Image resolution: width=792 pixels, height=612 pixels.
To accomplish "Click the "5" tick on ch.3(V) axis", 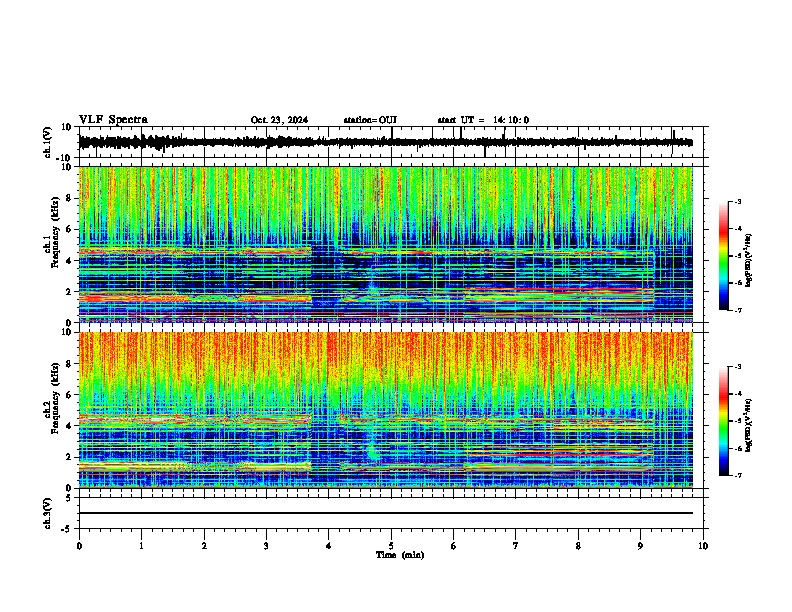I will 70,498.
